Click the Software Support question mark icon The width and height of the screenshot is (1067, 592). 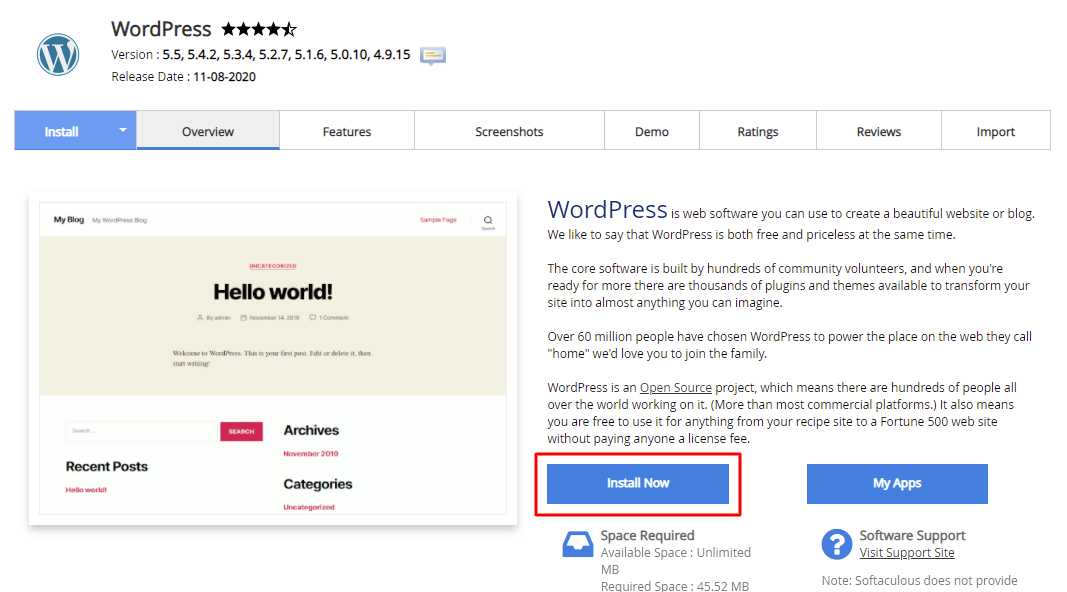point(837,544)
